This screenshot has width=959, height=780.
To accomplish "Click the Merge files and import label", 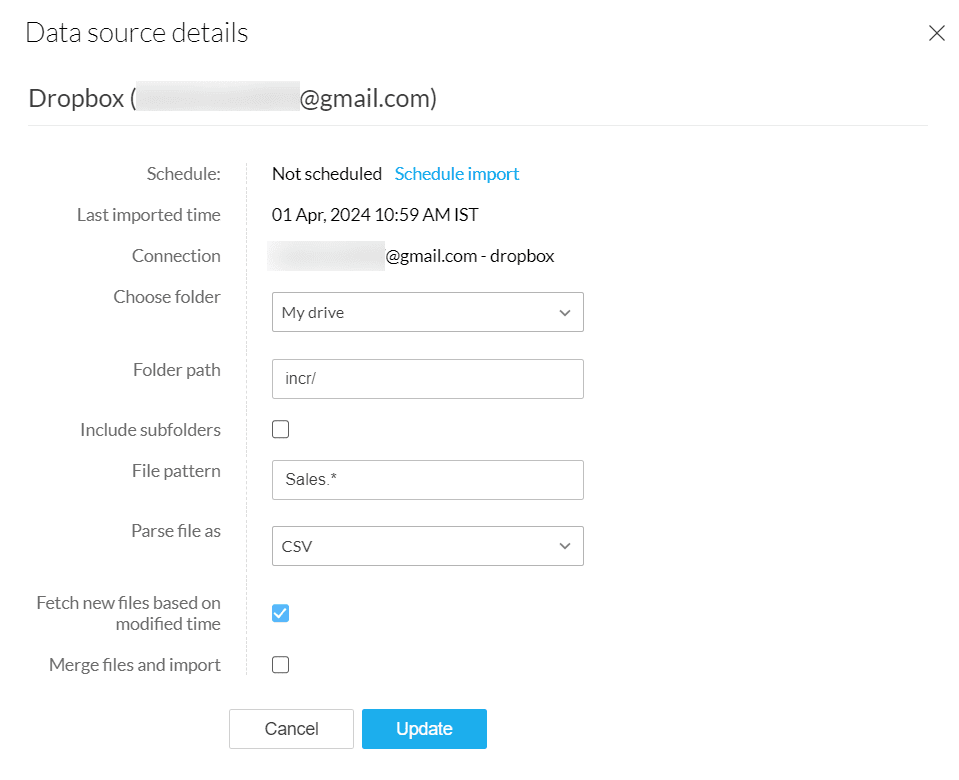I will 135,665.
